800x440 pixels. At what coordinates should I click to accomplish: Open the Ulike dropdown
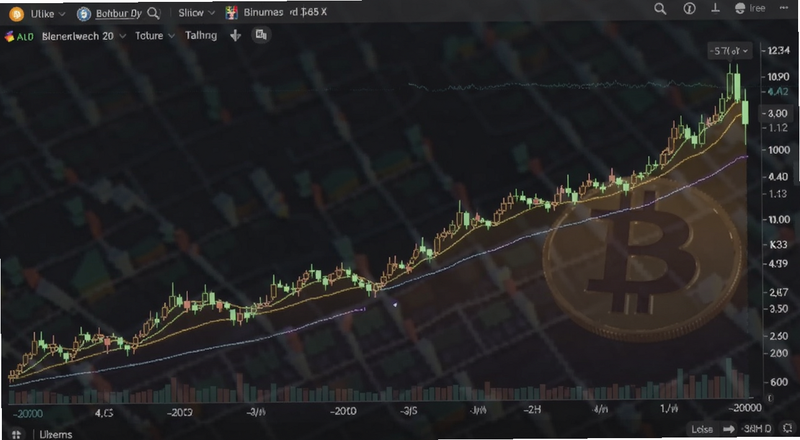tap(48, 14)
